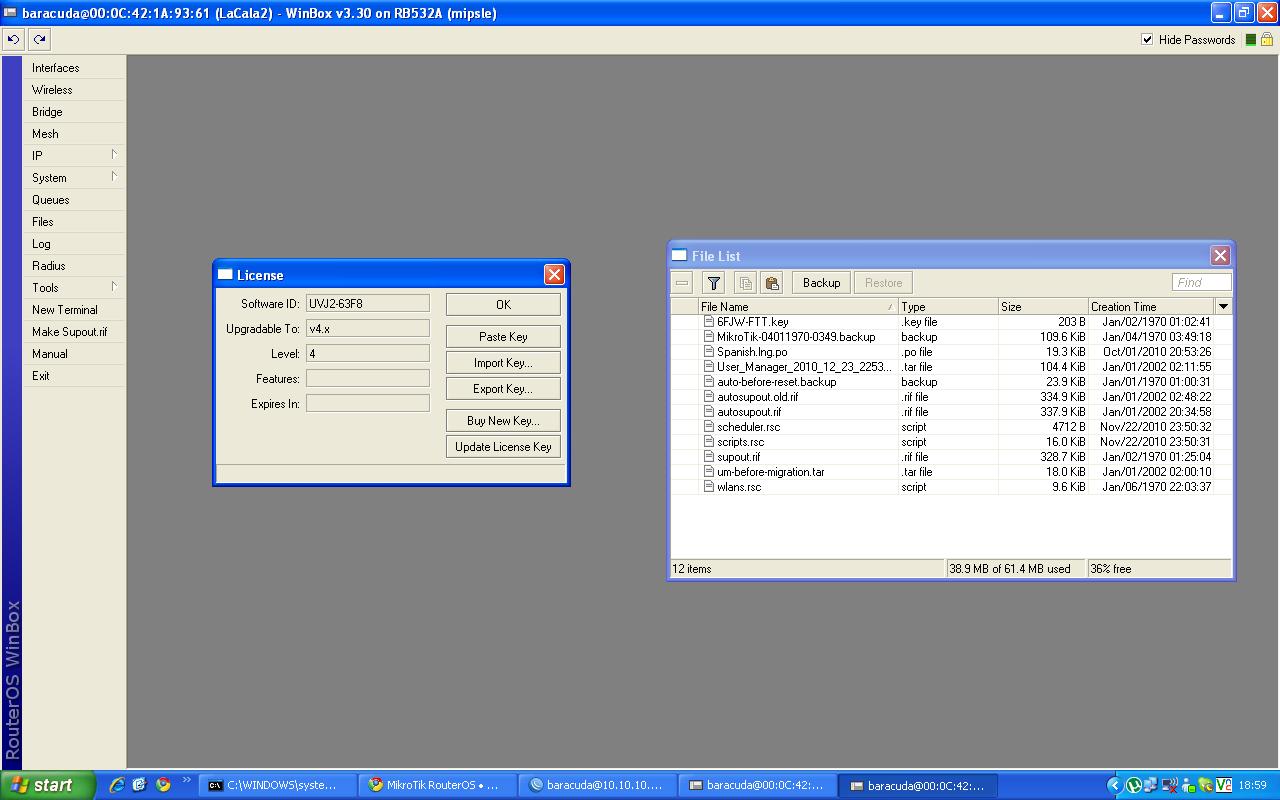1280x800 pixels.
Task: Open the Manual menu item
Action: tap(75, 354)
